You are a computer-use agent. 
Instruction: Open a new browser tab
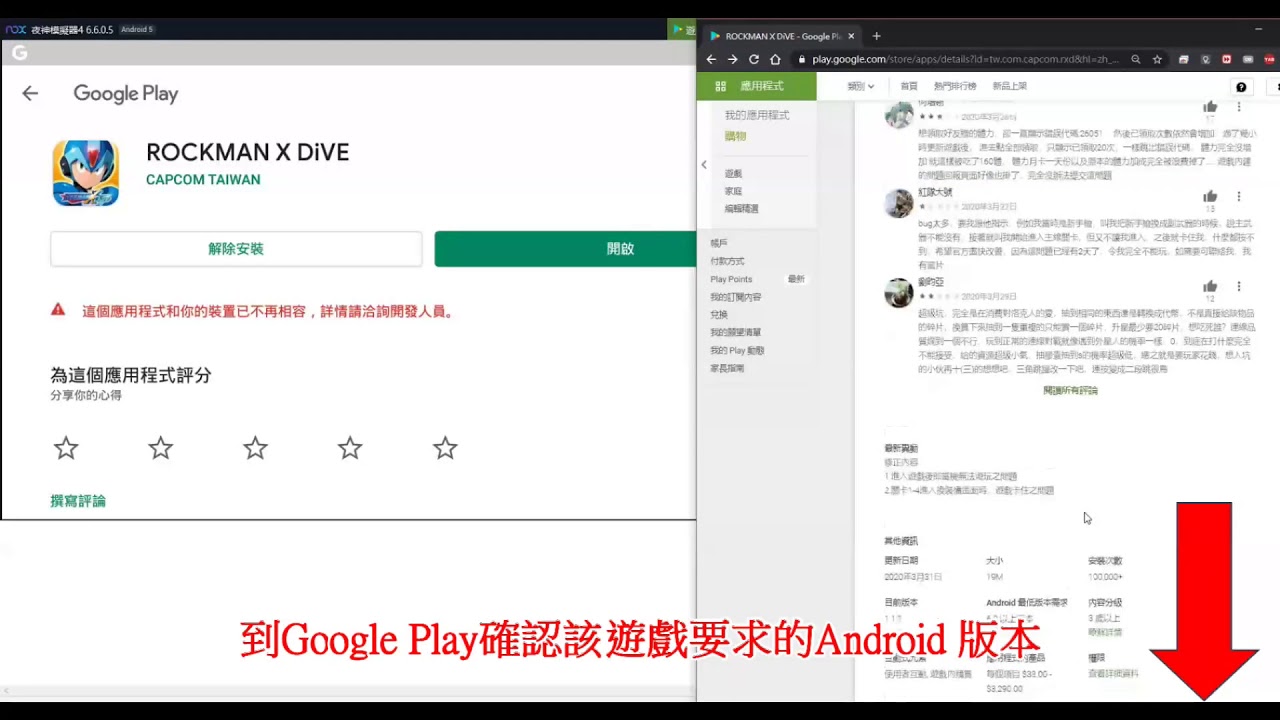877,36
